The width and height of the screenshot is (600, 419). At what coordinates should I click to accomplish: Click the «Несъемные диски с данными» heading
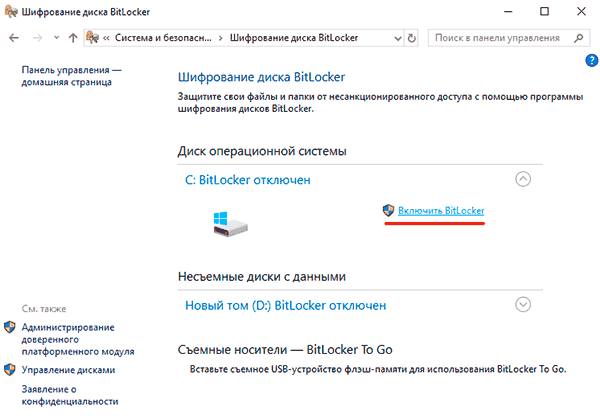(x=262, y=276)
